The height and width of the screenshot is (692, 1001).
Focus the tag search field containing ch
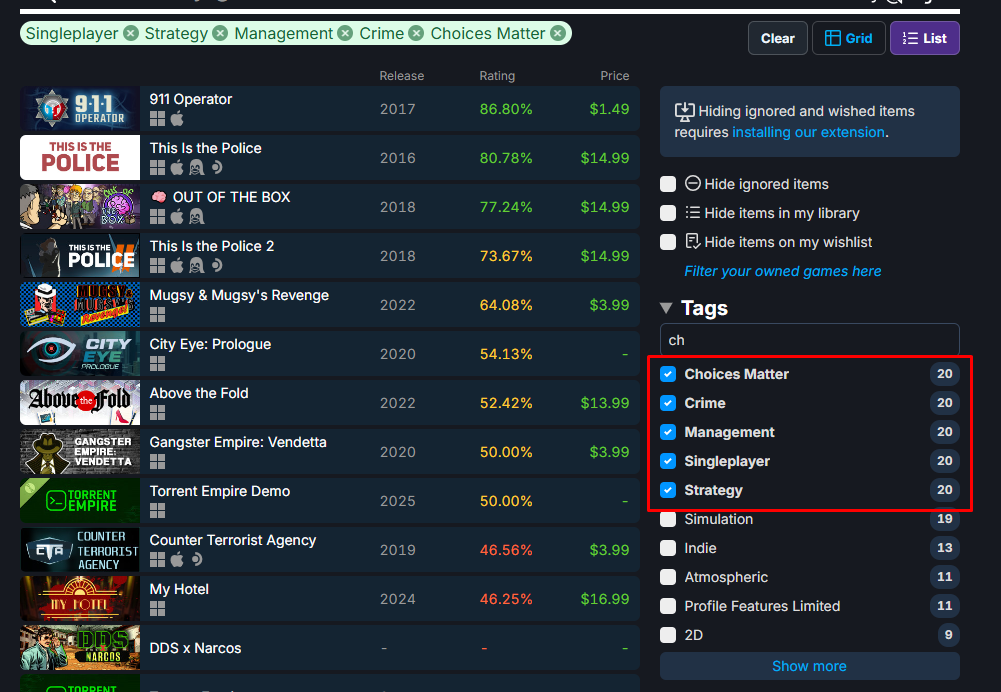(809, 340)
